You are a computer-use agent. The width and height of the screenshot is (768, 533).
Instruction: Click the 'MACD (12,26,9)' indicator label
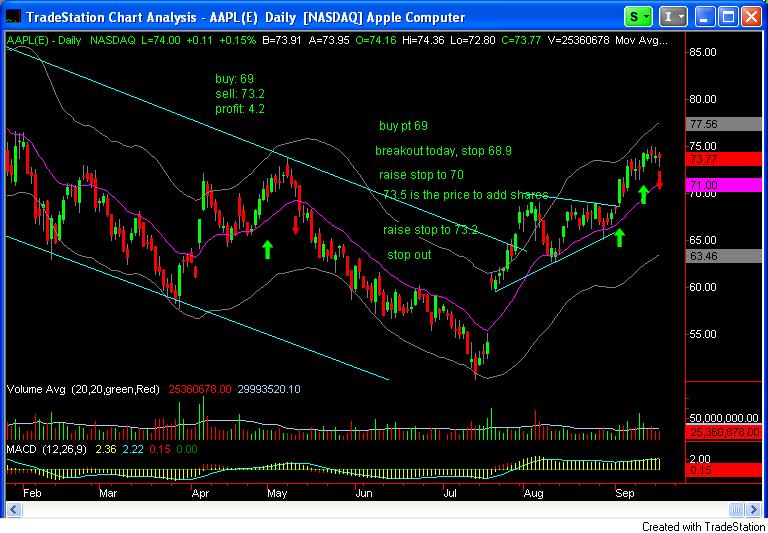(47, 449)
